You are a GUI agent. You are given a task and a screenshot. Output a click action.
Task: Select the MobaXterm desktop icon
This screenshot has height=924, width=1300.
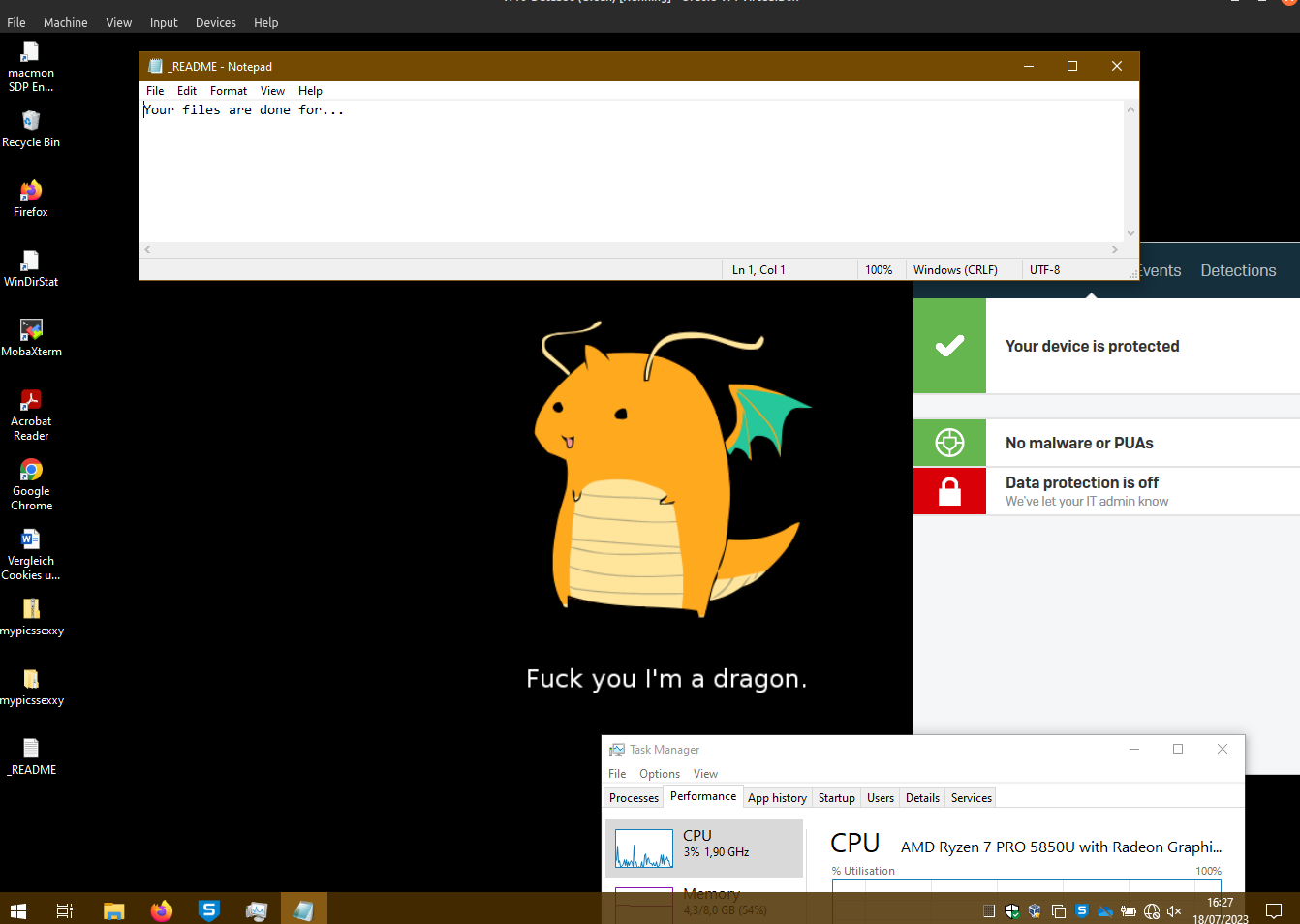point(31,338)
